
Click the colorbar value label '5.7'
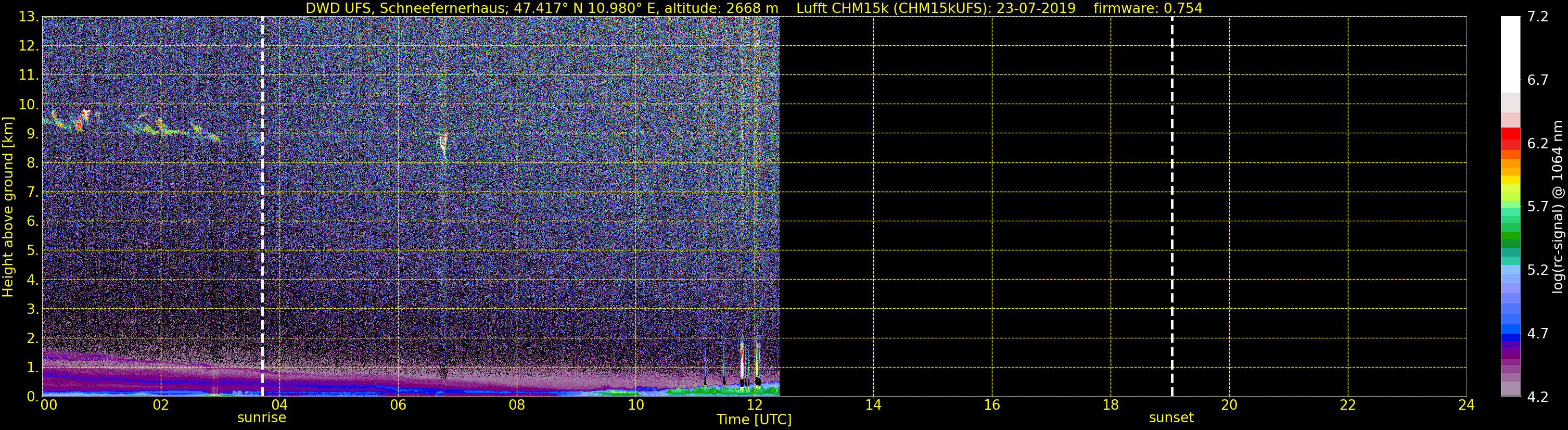pos(1538,207)
